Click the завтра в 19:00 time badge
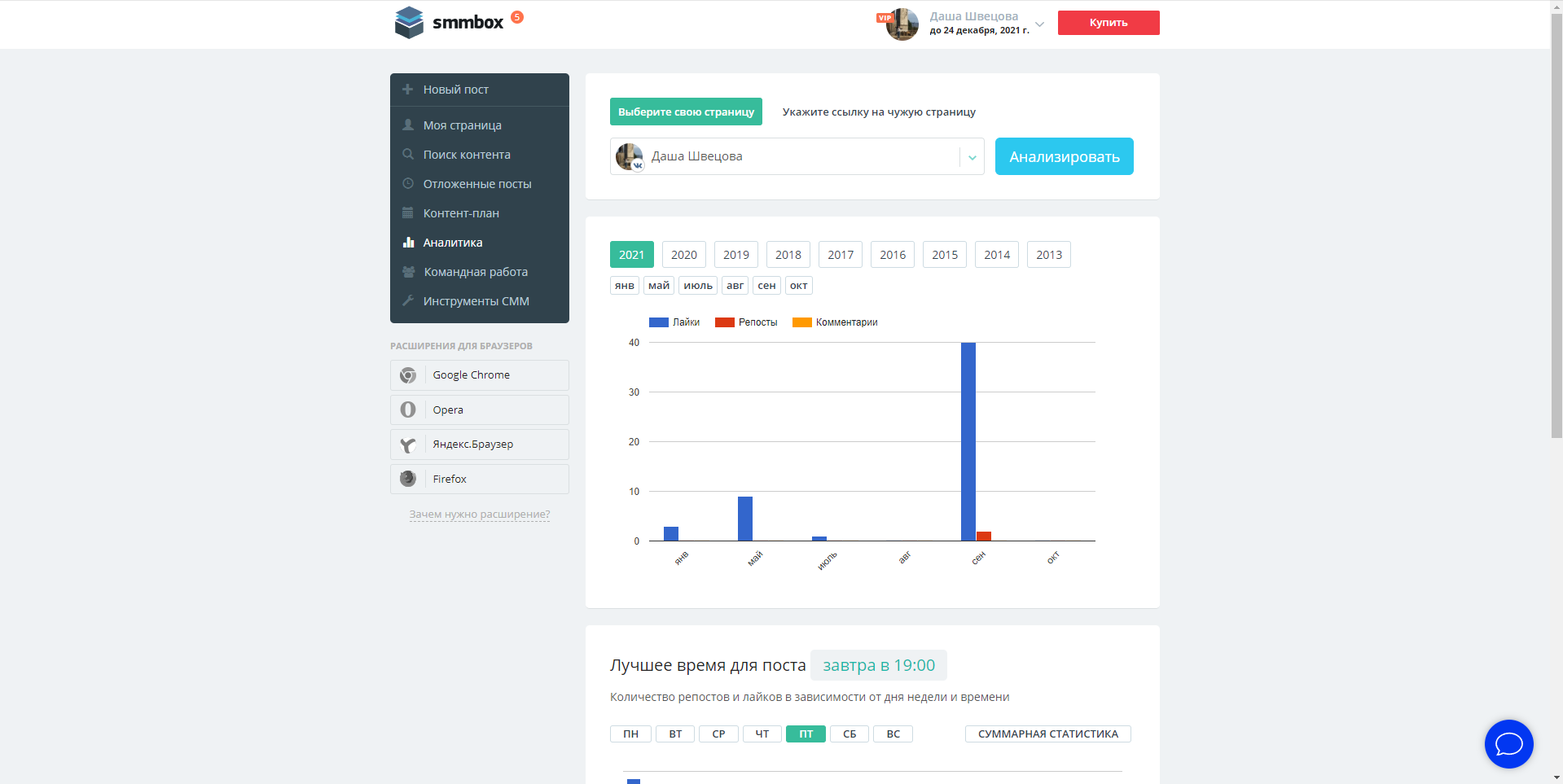Image resolution: width=1563 pixels, height=784 pixels. 878,665
